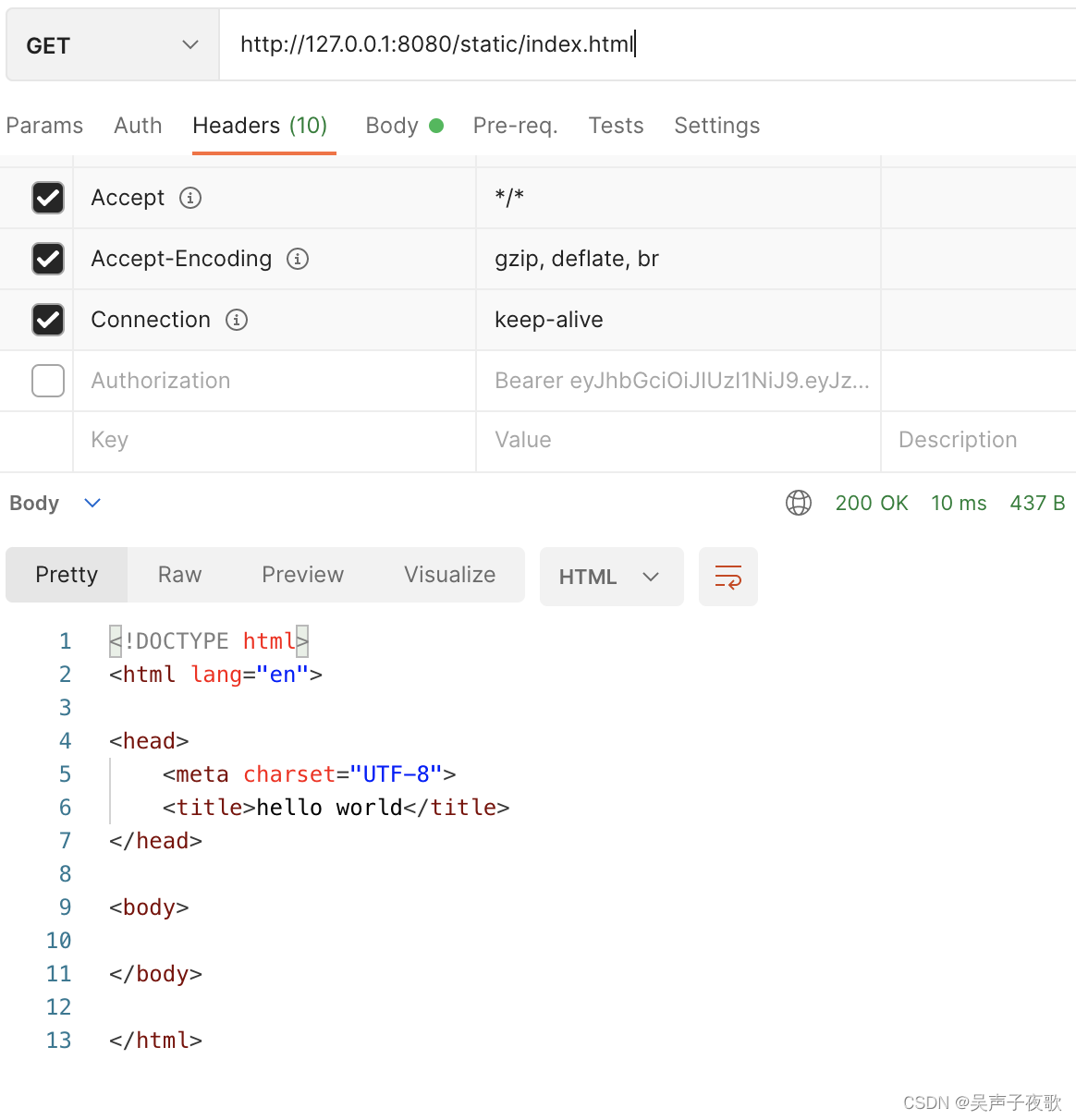Image resolution: width=1076 pixels, height=1120 pixels.
Task: Open the Settings tab
Action: (717, 126)
